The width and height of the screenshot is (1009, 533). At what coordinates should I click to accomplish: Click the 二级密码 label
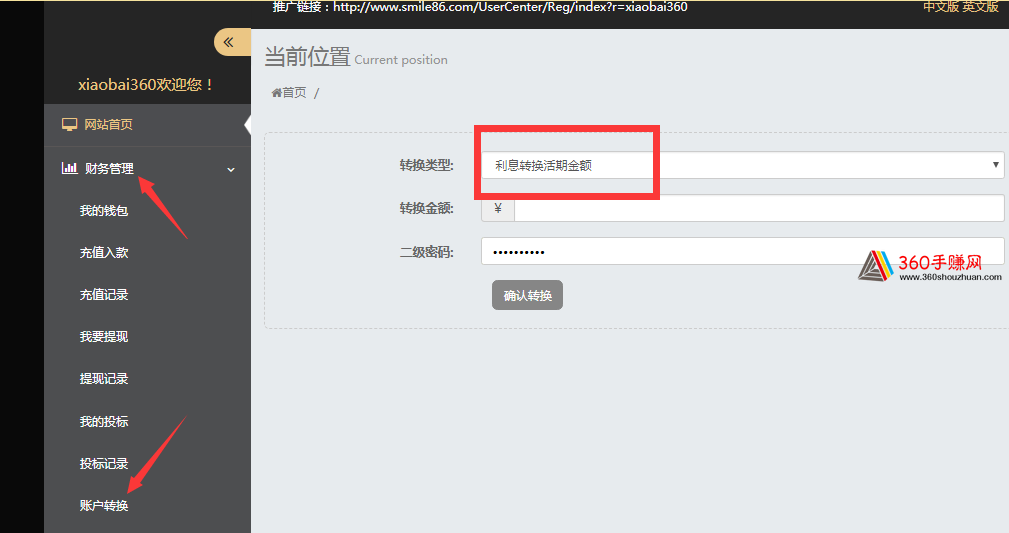coord(426,252)
